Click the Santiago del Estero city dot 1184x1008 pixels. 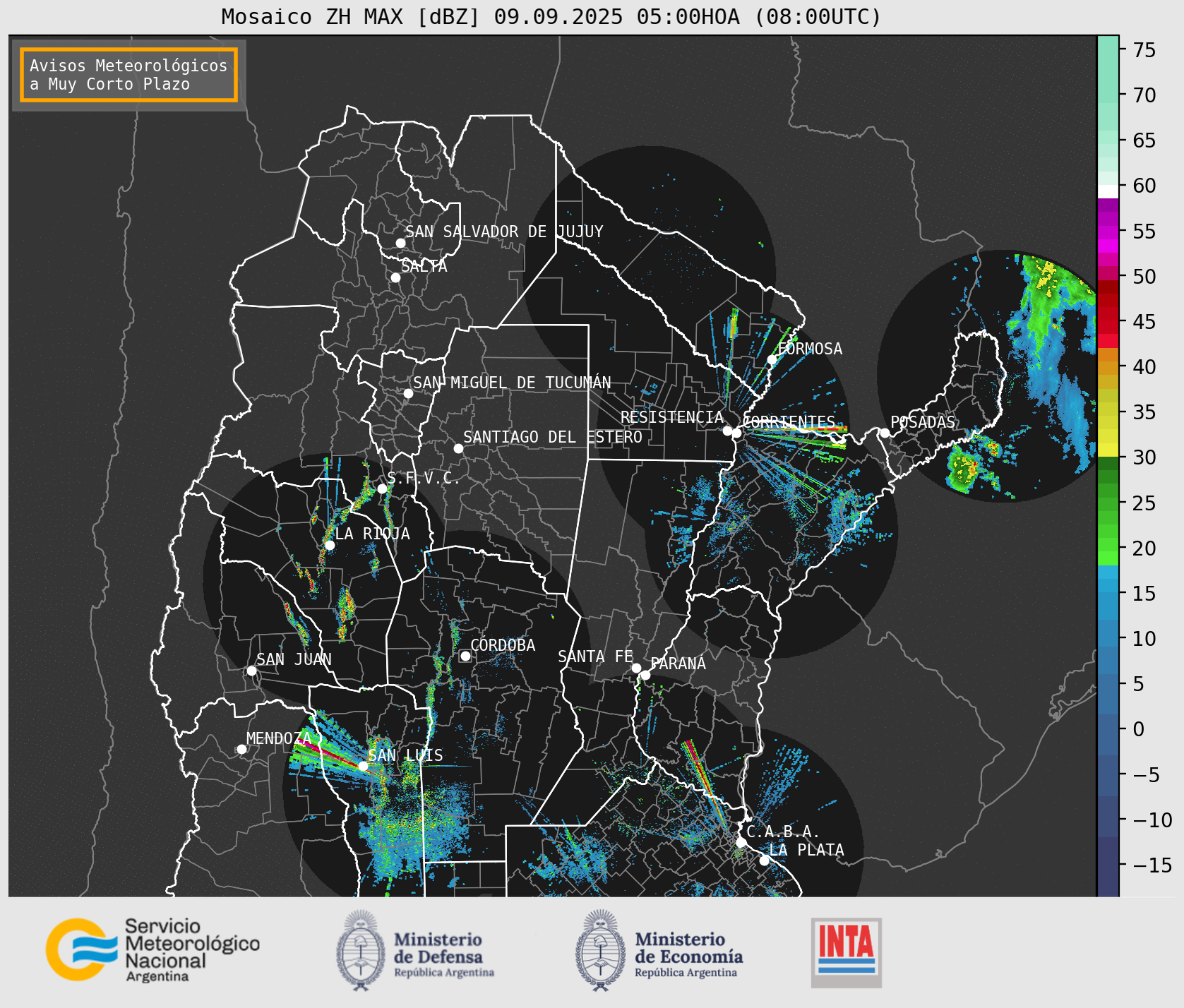click(x=458, y=448)
